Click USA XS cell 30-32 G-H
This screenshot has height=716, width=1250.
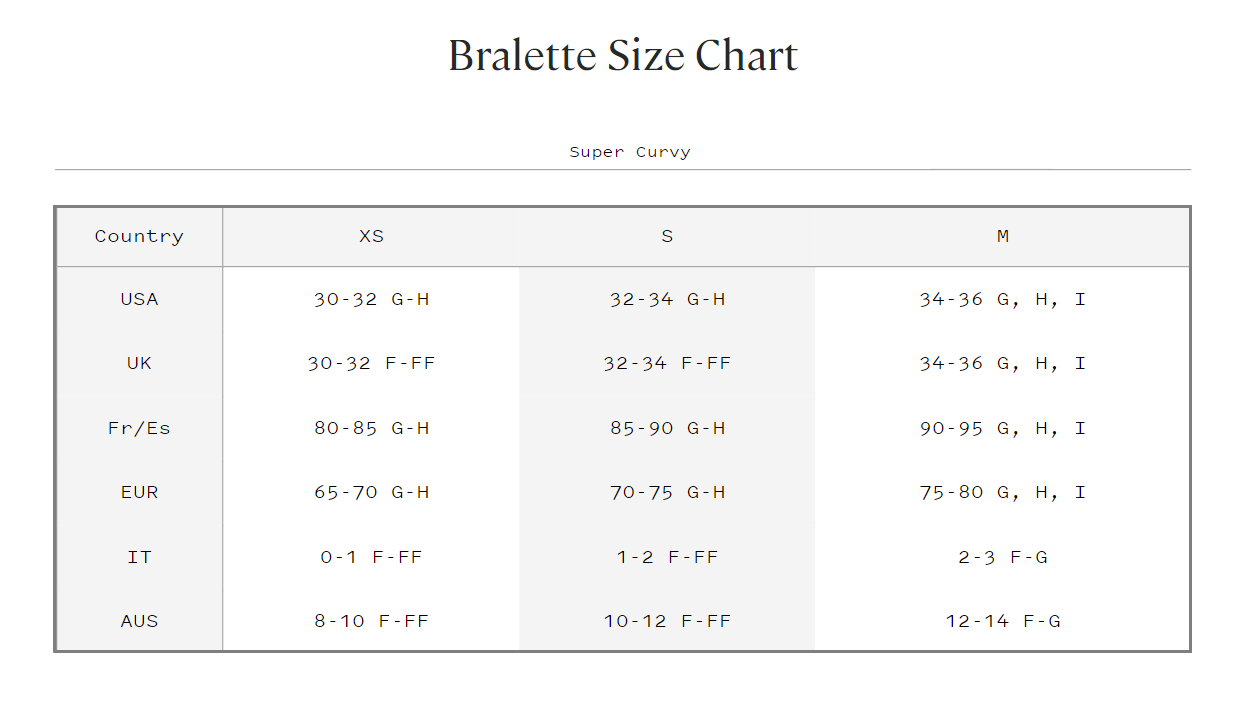click(371, 299)
